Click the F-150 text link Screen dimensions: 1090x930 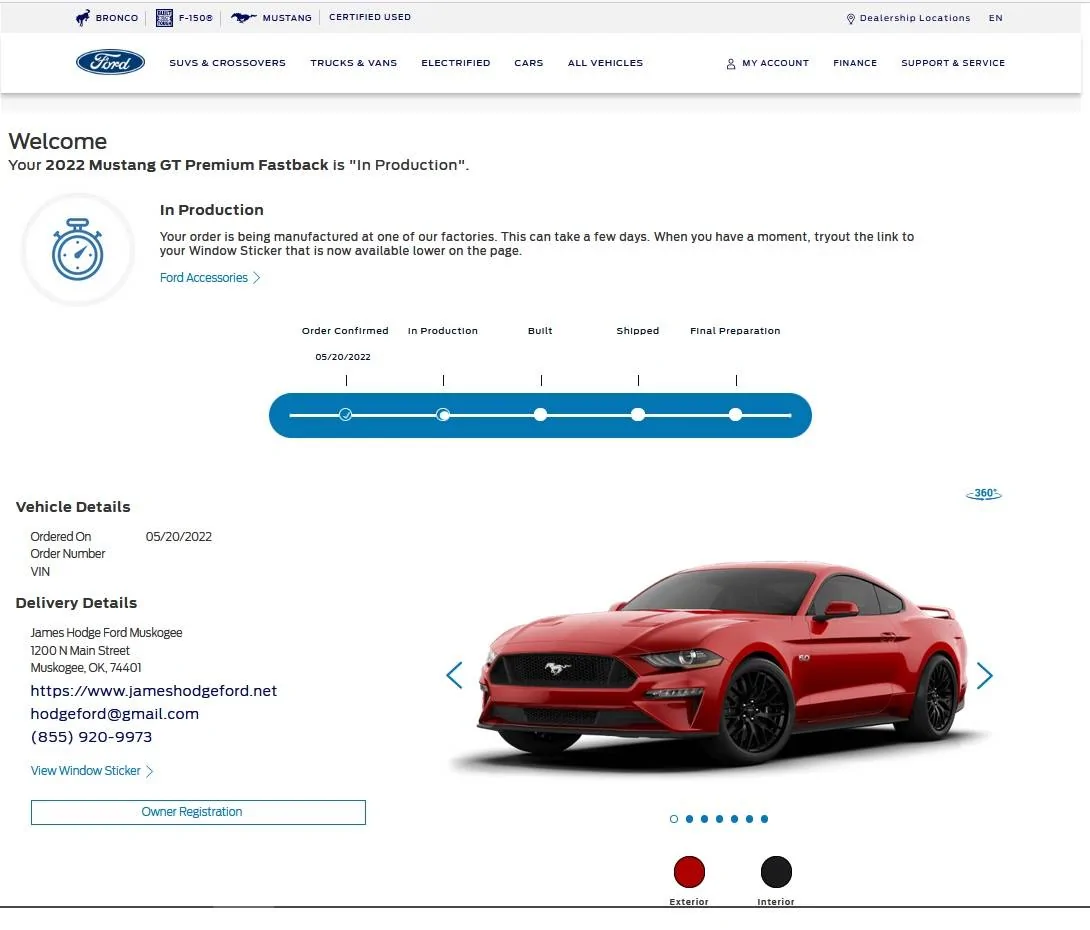[195, 18]
